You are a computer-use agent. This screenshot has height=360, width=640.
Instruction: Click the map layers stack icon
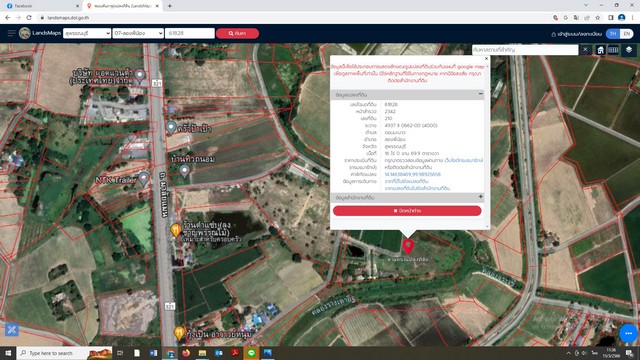click(629, 50)
